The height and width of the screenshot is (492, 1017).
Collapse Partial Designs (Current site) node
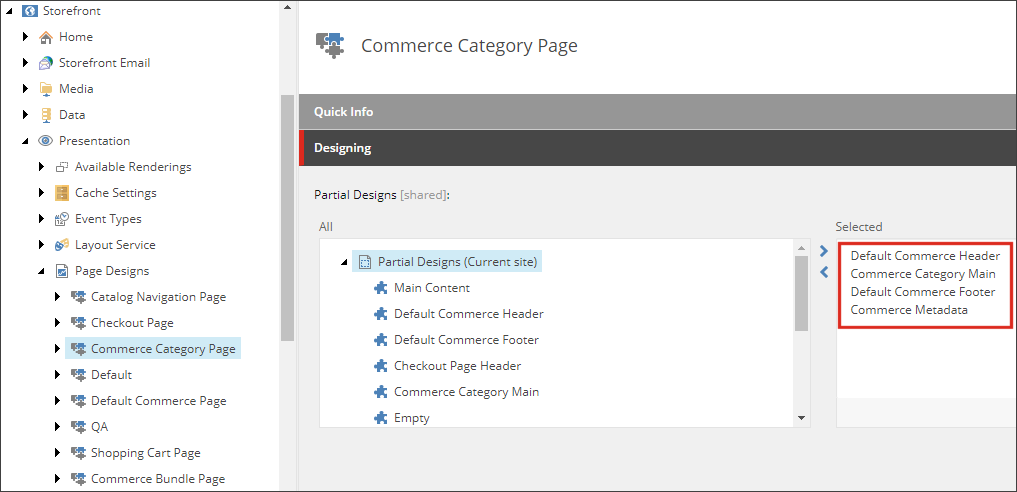(x=344, y=263)
